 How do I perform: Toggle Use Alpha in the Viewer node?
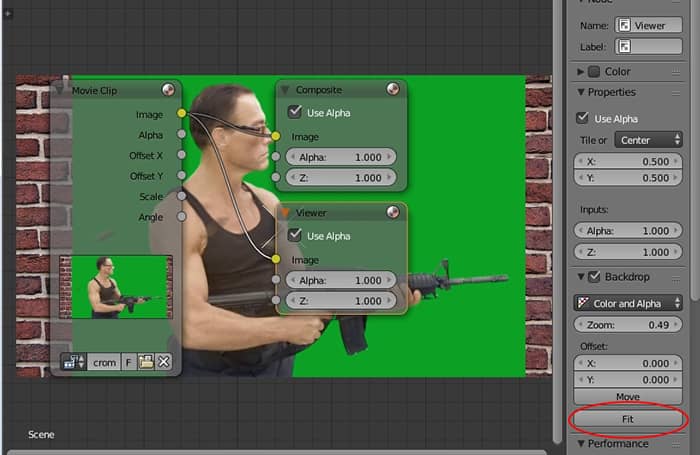(295, 235)
